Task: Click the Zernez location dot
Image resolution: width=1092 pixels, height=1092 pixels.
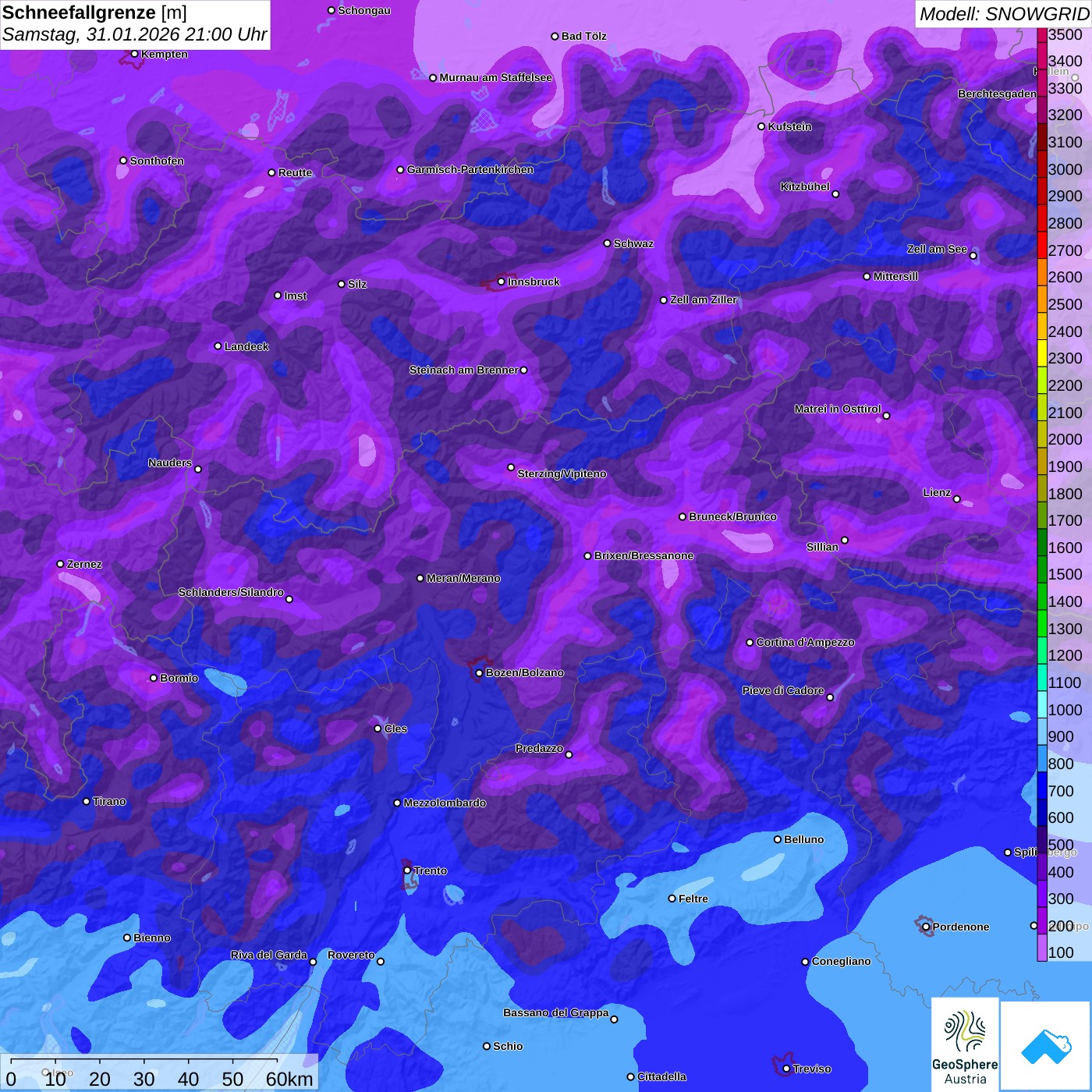Action: [x=60, y=564]
